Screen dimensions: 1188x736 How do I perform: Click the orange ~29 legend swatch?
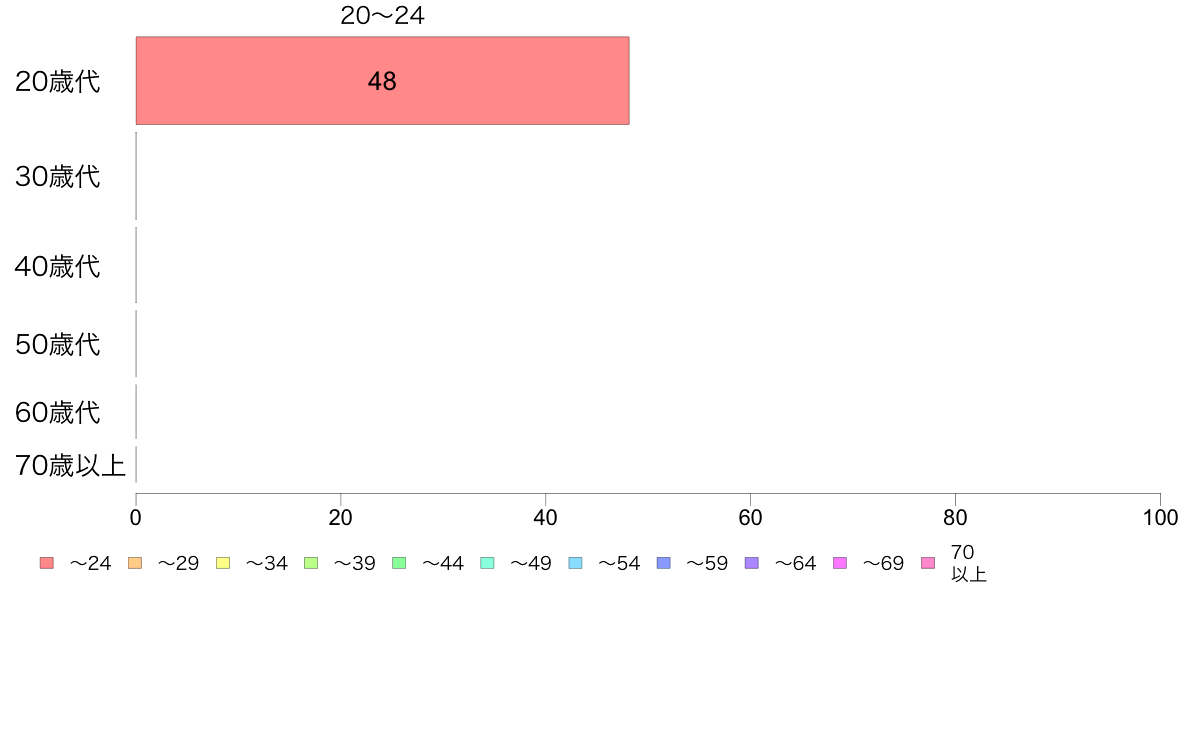coord(135,563)
